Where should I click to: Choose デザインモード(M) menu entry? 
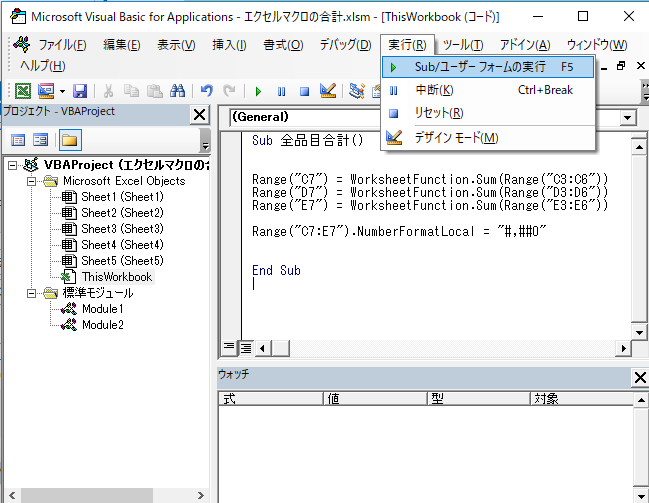point(488,137)
